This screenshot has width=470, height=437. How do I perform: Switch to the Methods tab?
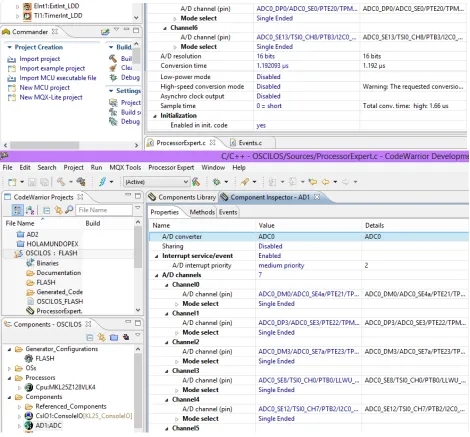[202, 212]
